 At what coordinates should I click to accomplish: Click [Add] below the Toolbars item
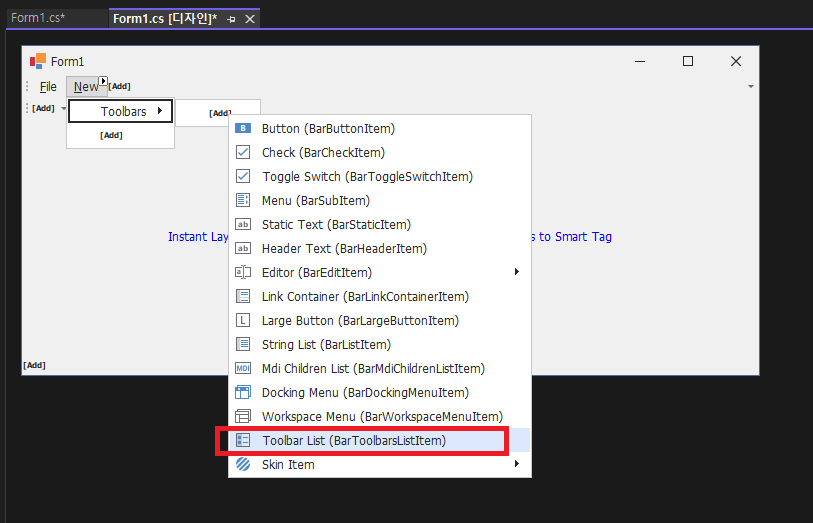111,135
